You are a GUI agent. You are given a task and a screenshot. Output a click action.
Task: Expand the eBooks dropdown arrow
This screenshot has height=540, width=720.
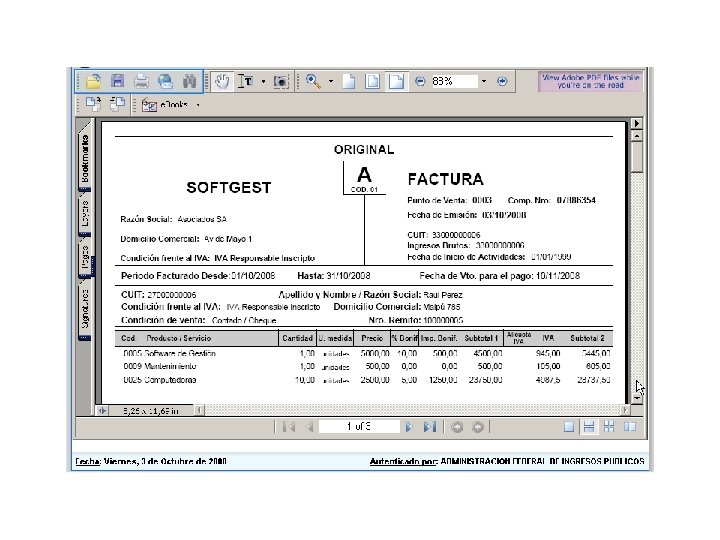pos(198,105)
